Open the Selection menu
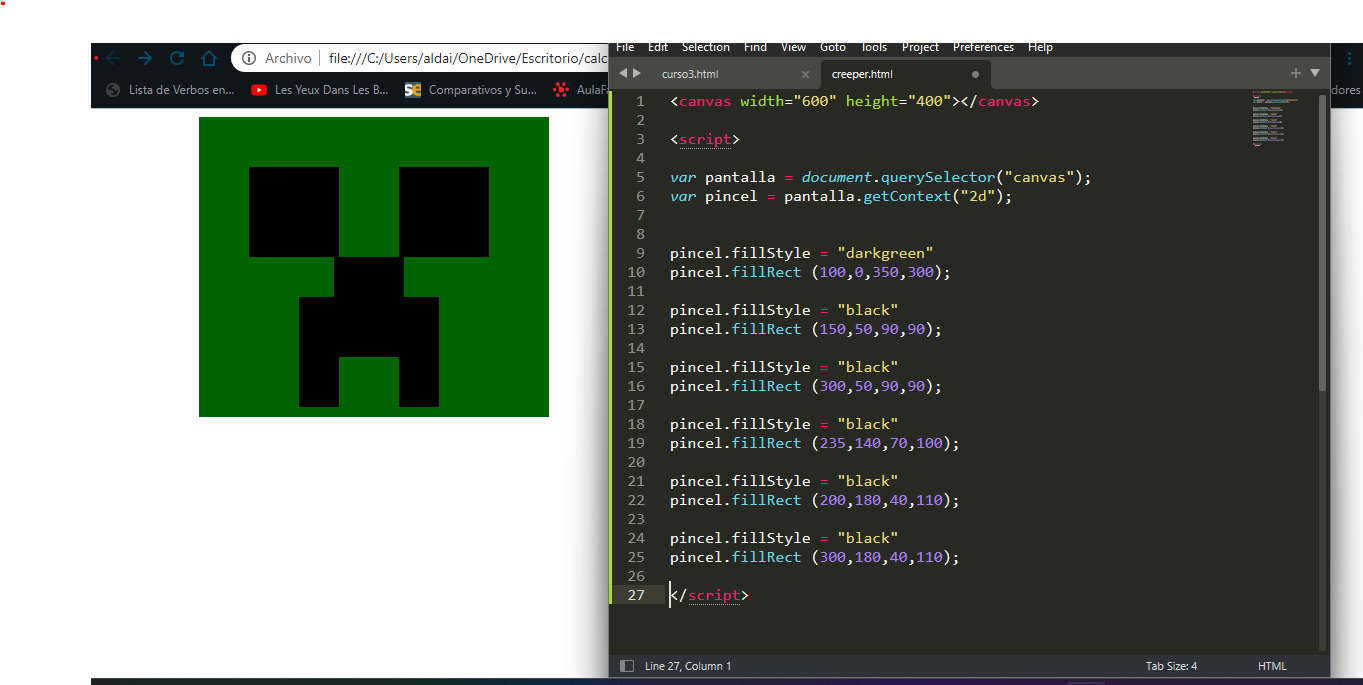This screenshot has width=1363, height=685. click(x=705, y=47)
